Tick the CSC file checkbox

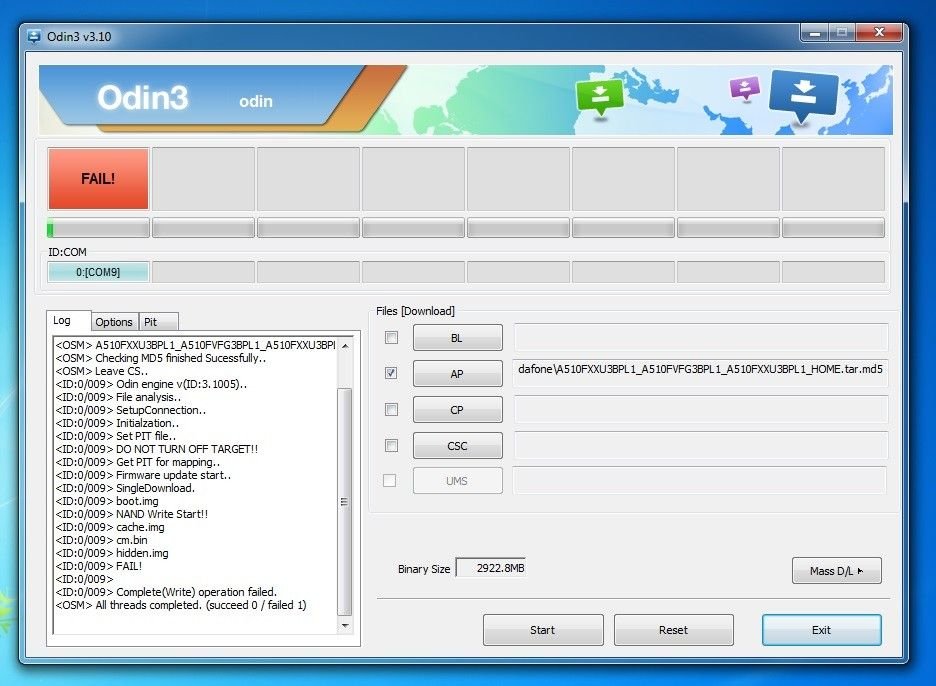click(x=392, y=445)
